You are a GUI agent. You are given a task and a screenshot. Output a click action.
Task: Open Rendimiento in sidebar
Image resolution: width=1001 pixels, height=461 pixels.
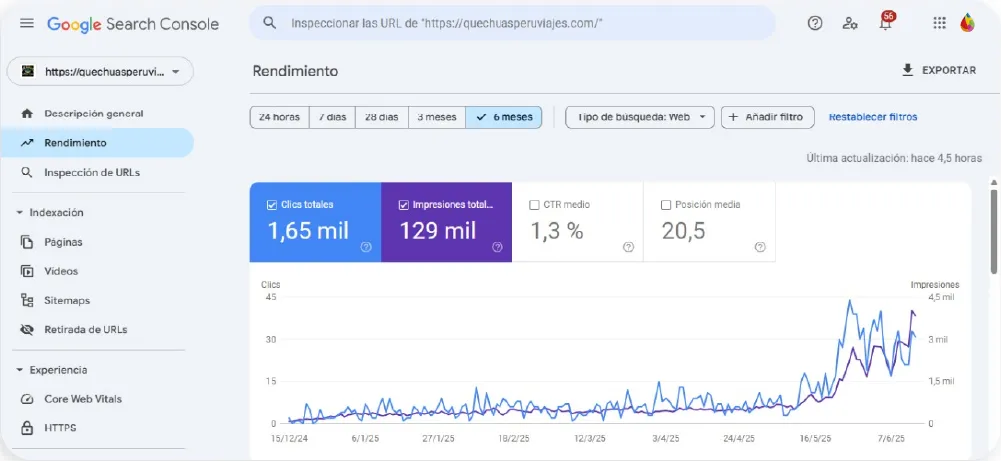point(97,143)
